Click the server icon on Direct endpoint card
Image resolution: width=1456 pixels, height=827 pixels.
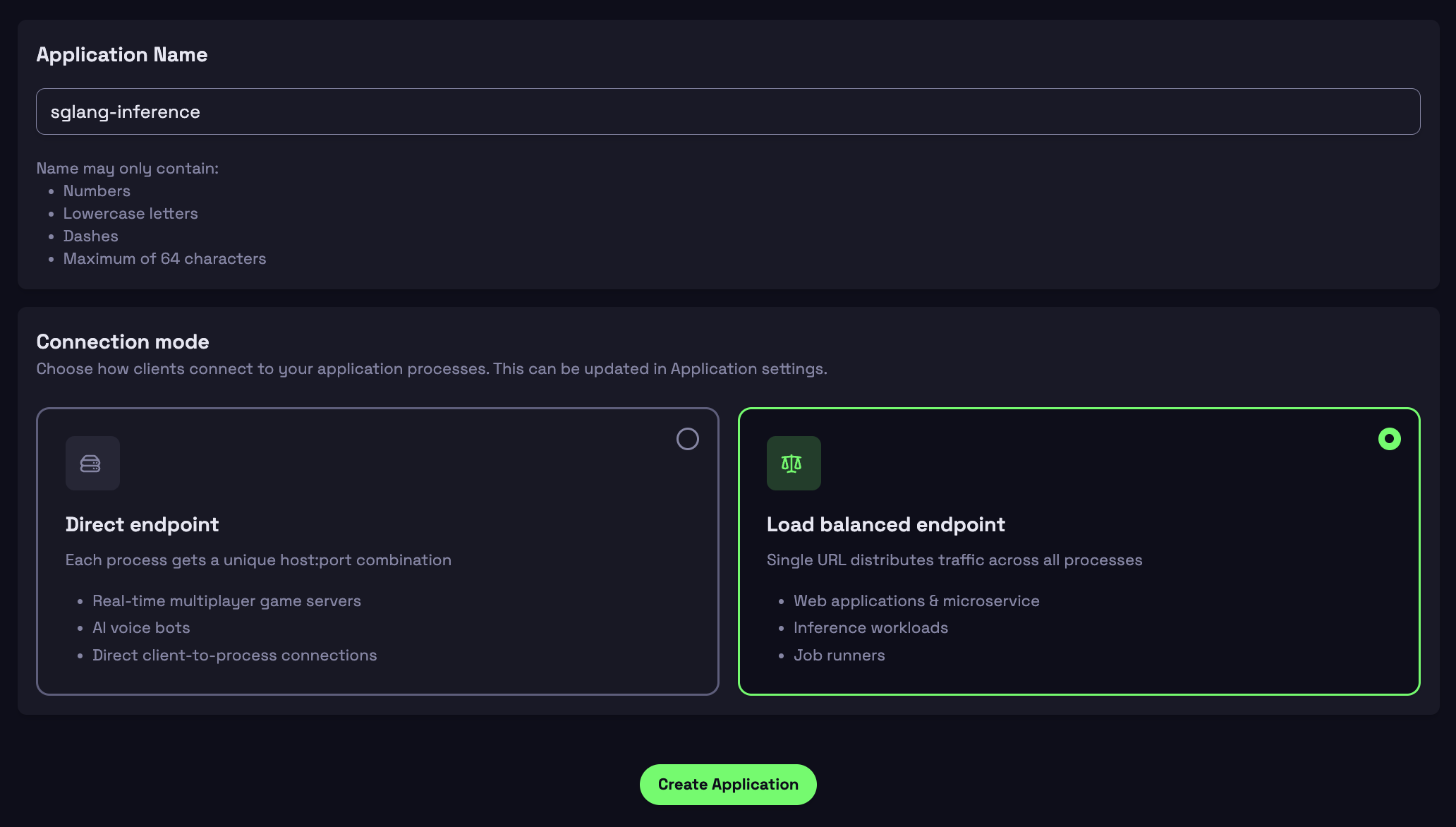point(92,463)
